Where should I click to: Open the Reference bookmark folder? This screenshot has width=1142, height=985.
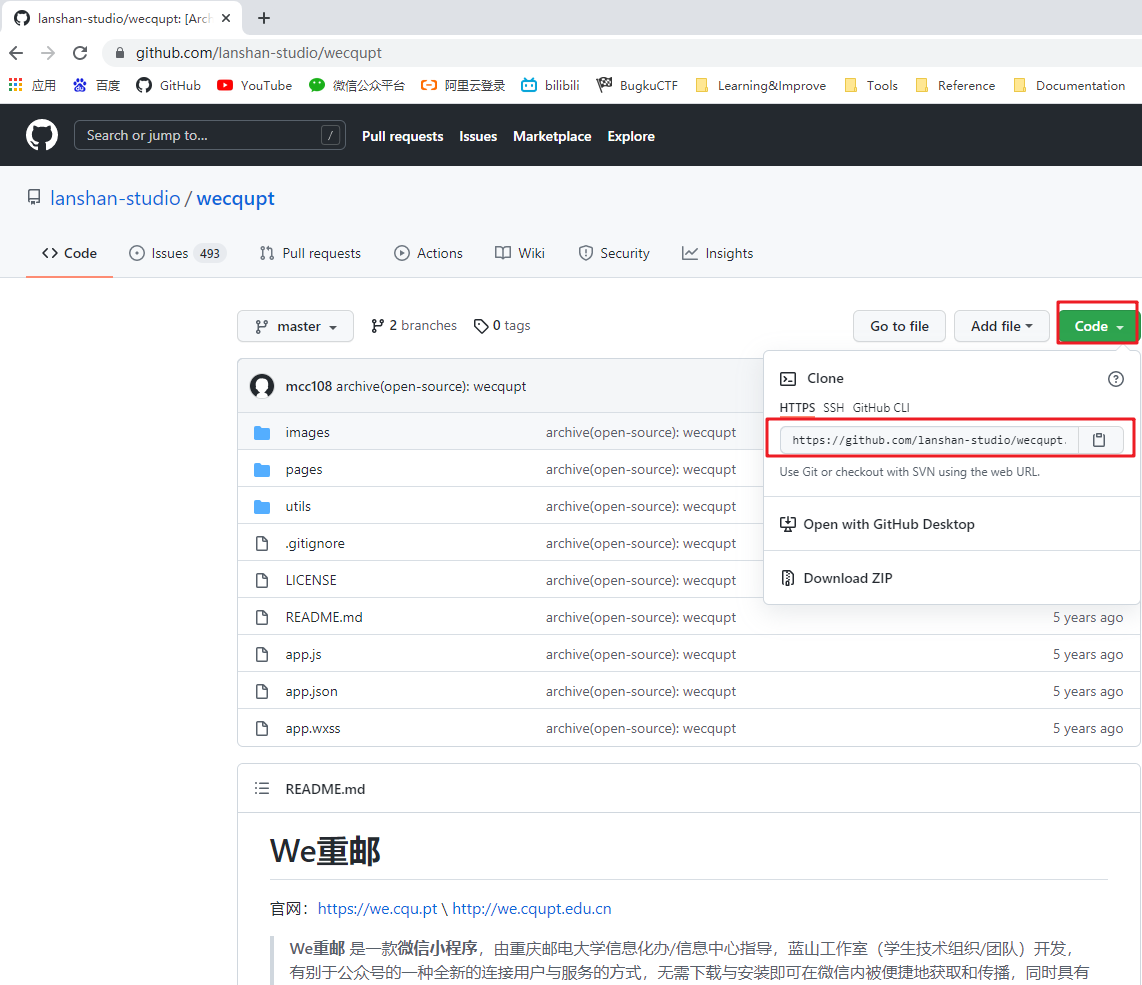tap(955, 85)
